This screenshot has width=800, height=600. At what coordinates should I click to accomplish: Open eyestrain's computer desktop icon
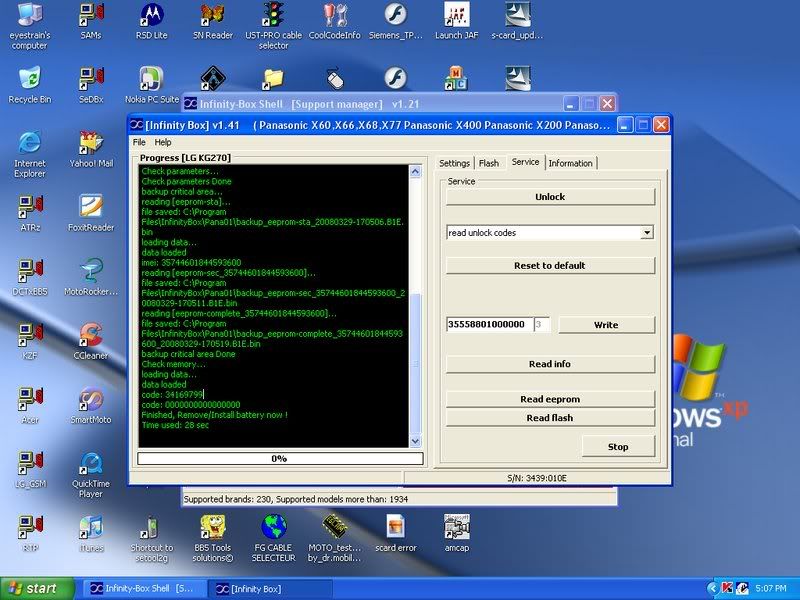pyautogui.click(x=30, y=26)
